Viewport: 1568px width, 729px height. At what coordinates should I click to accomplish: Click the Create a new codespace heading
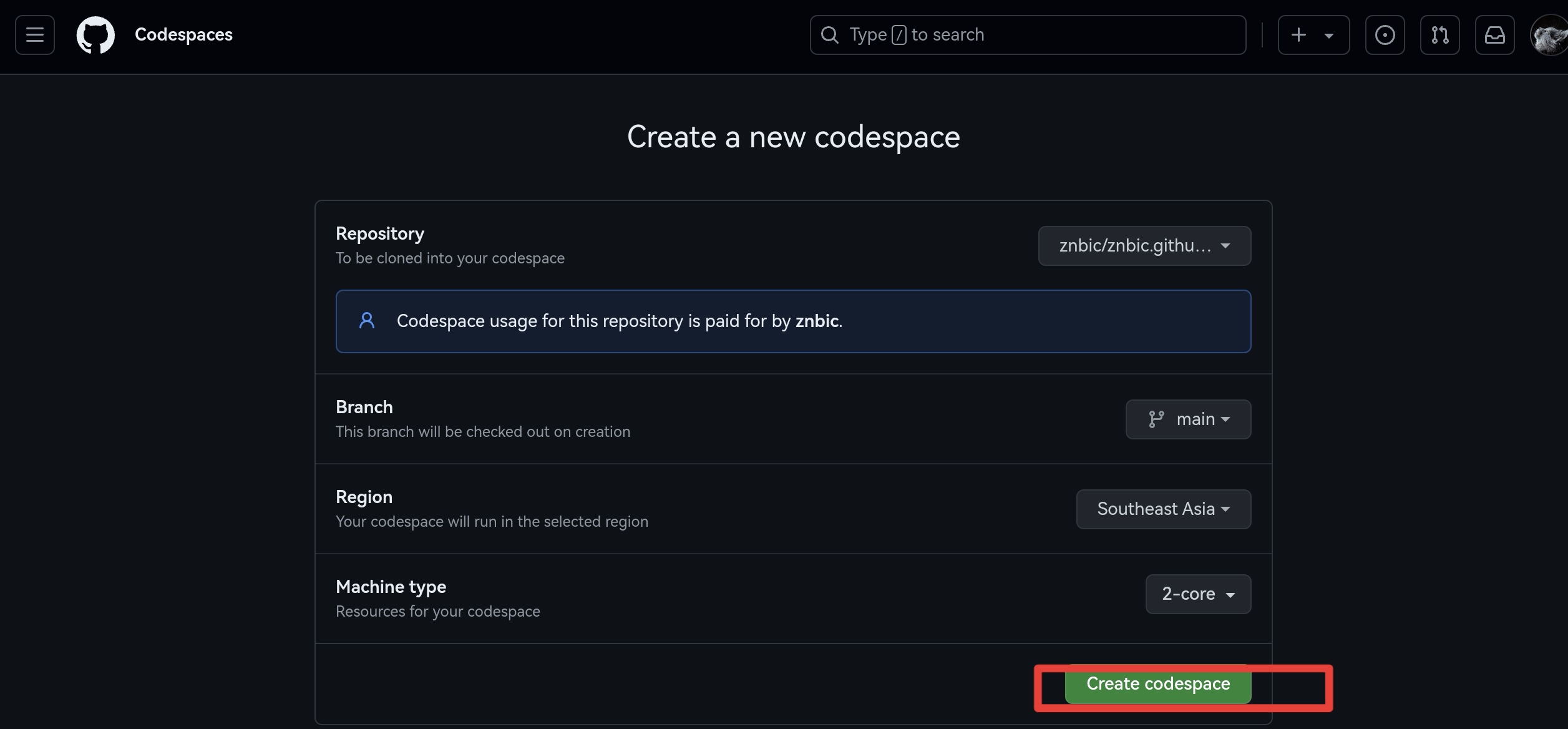point(793,137)
